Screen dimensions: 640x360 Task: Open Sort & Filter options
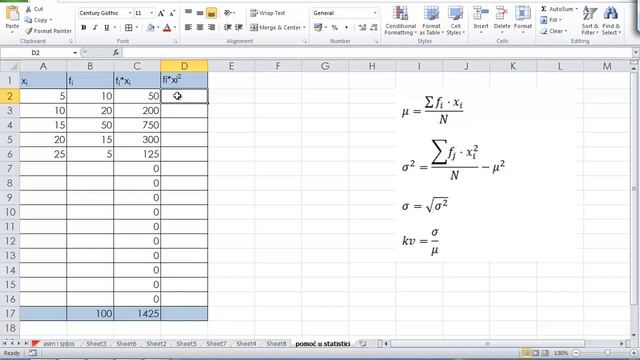(590, 20)
